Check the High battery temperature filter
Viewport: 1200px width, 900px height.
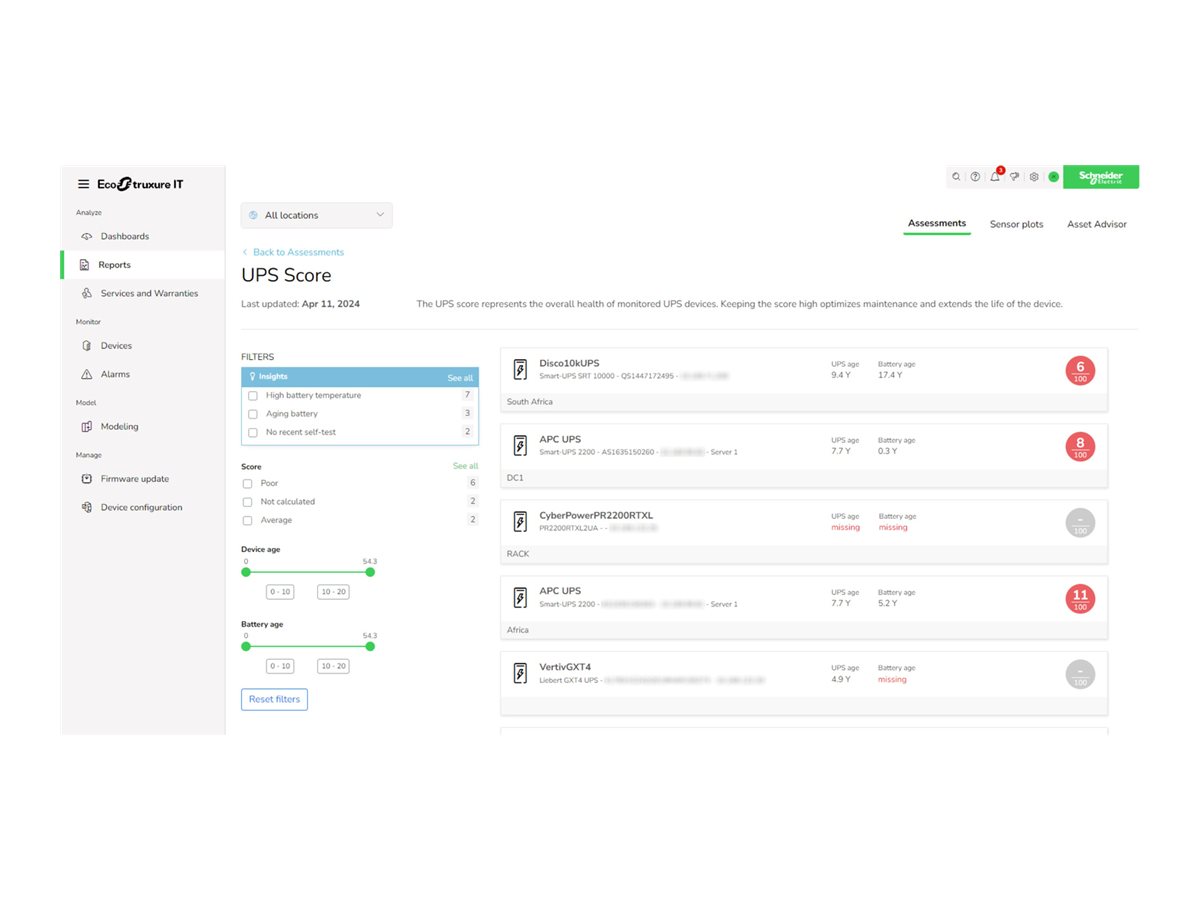point(253,396)
